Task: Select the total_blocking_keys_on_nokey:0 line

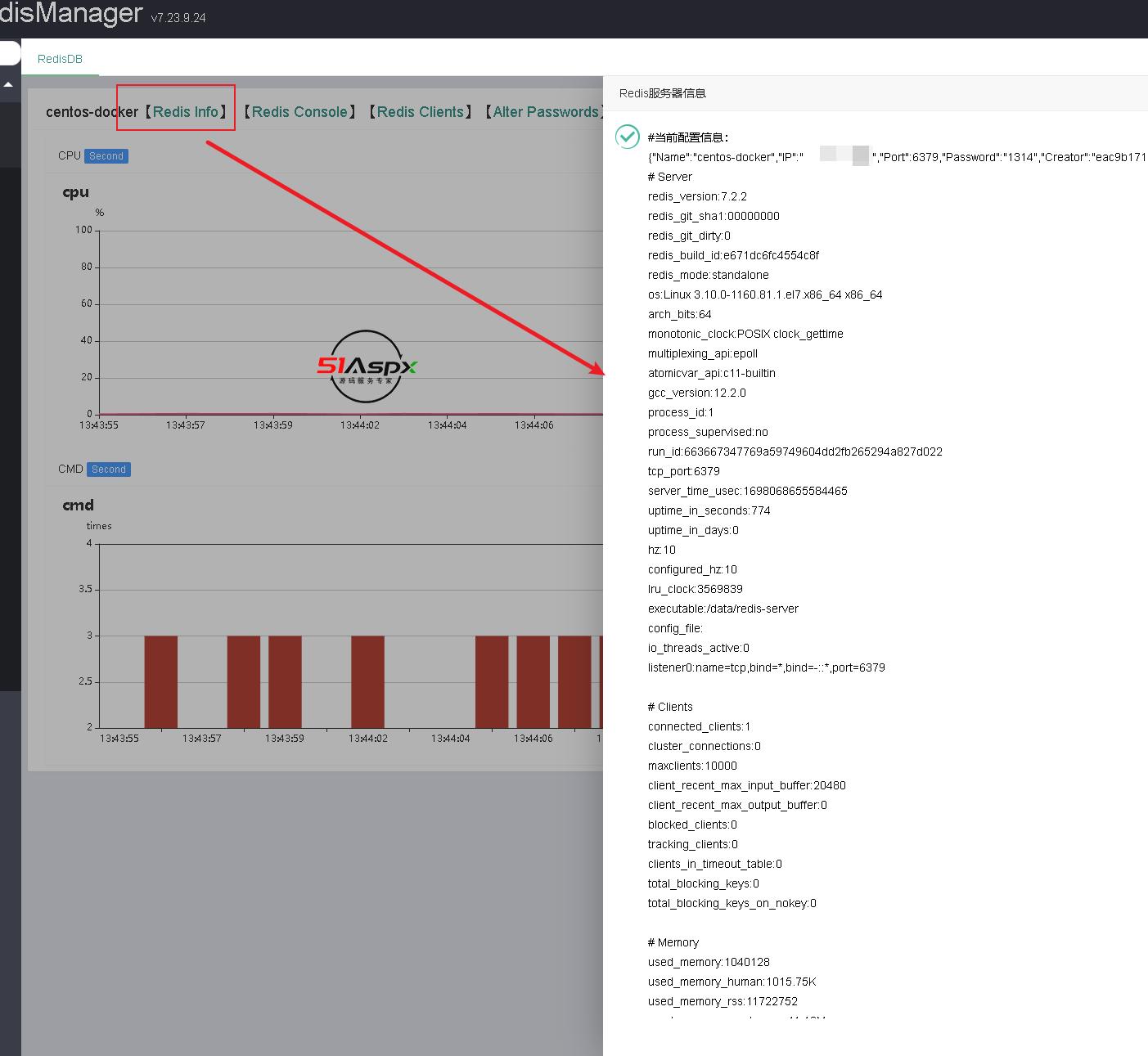Action: (x=732, y=903)
